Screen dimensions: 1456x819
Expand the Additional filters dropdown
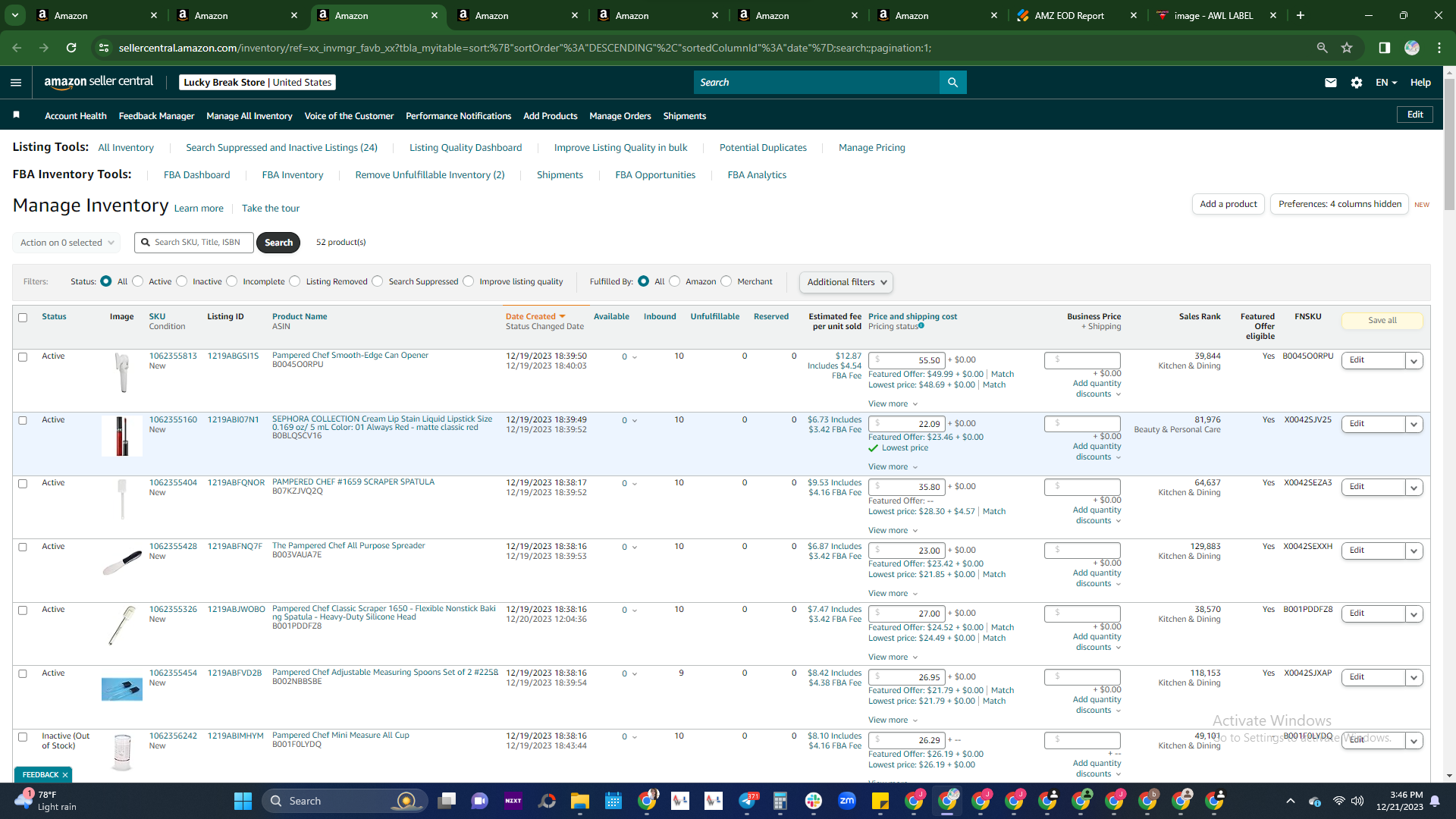846,282
